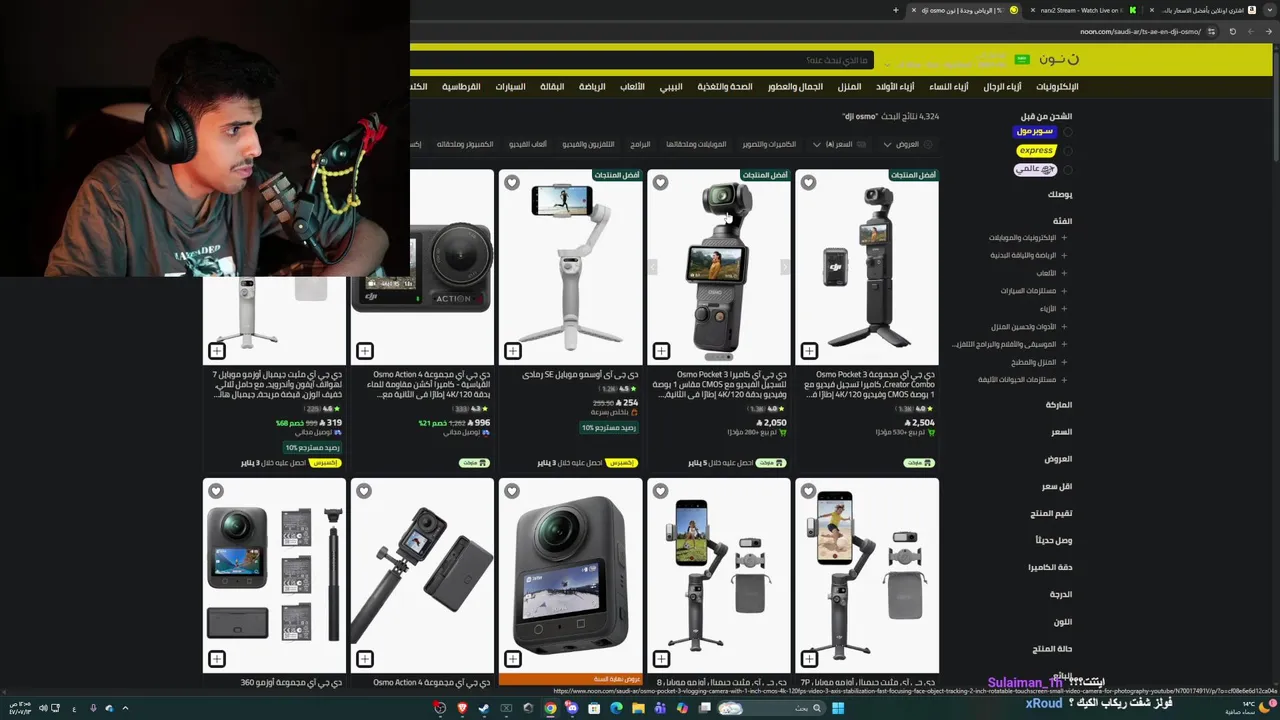Add Osmo Pocket 3 Creator Combo to cart
This screenshot has height=720, width=1280.
click(x=809, y=351)
